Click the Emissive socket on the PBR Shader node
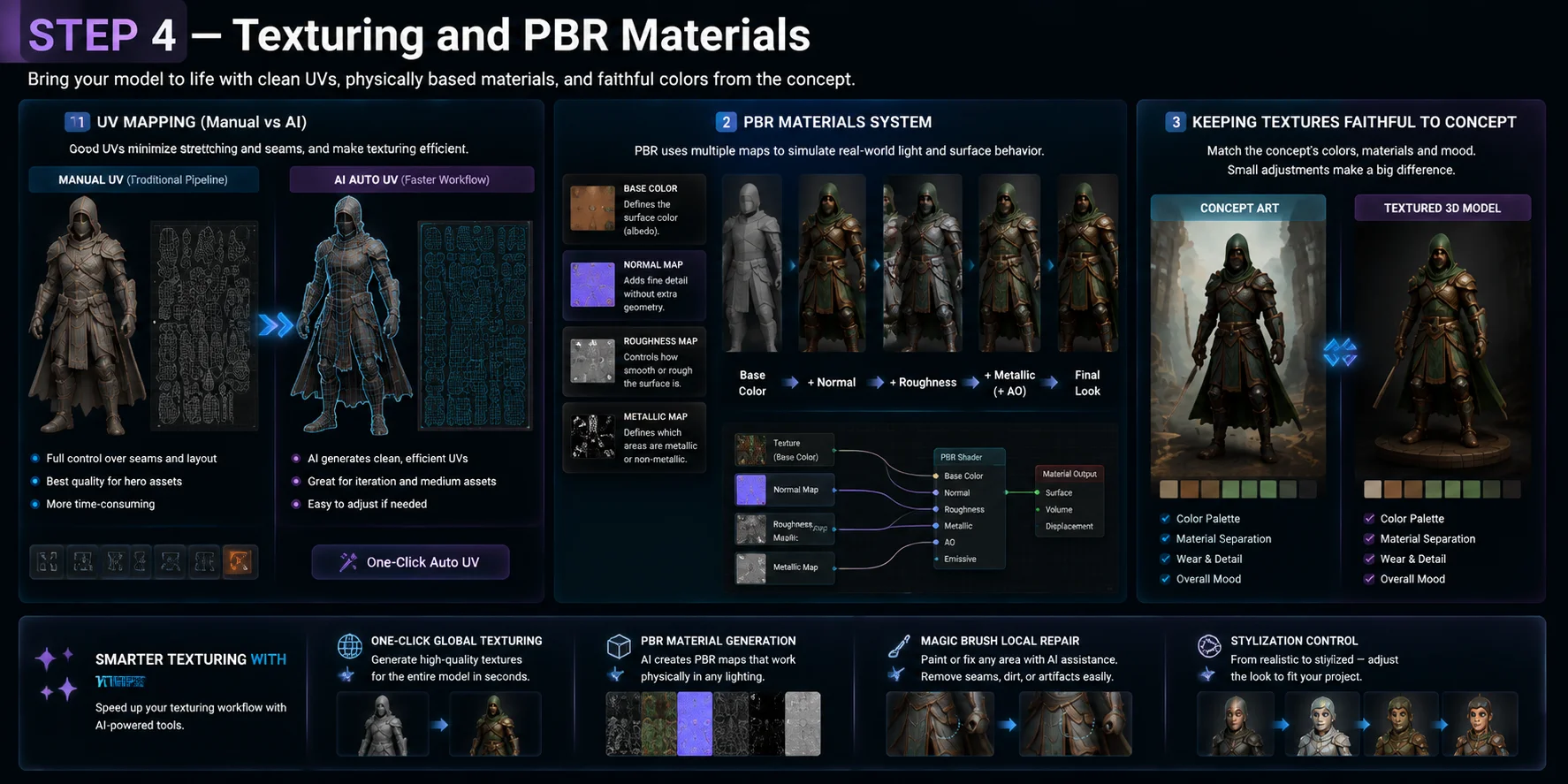1568x784 pixels. point(936,559)
